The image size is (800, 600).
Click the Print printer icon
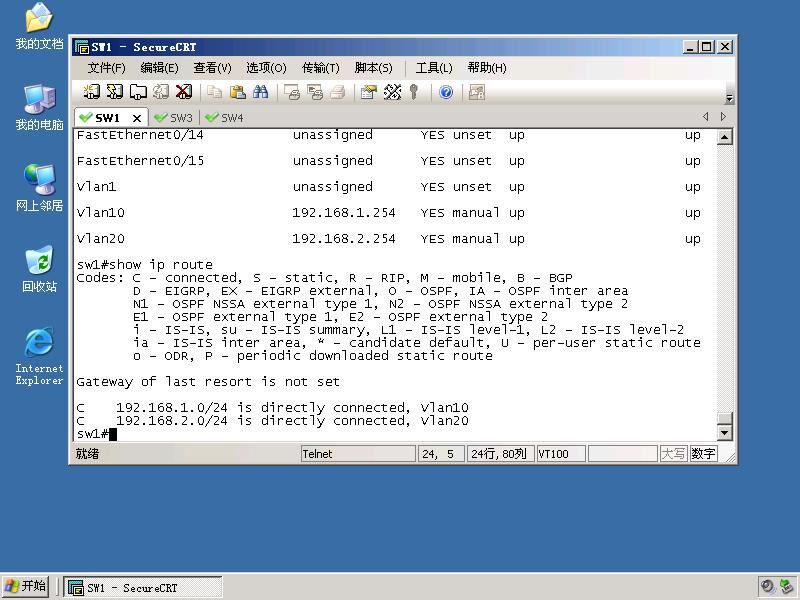[x=337, y=92]
